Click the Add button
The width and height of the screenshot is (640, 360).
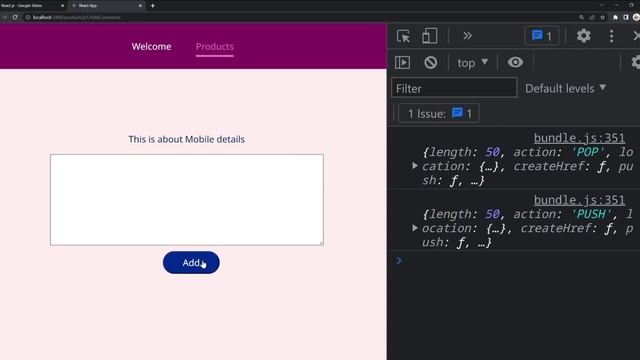coord(191,262)
